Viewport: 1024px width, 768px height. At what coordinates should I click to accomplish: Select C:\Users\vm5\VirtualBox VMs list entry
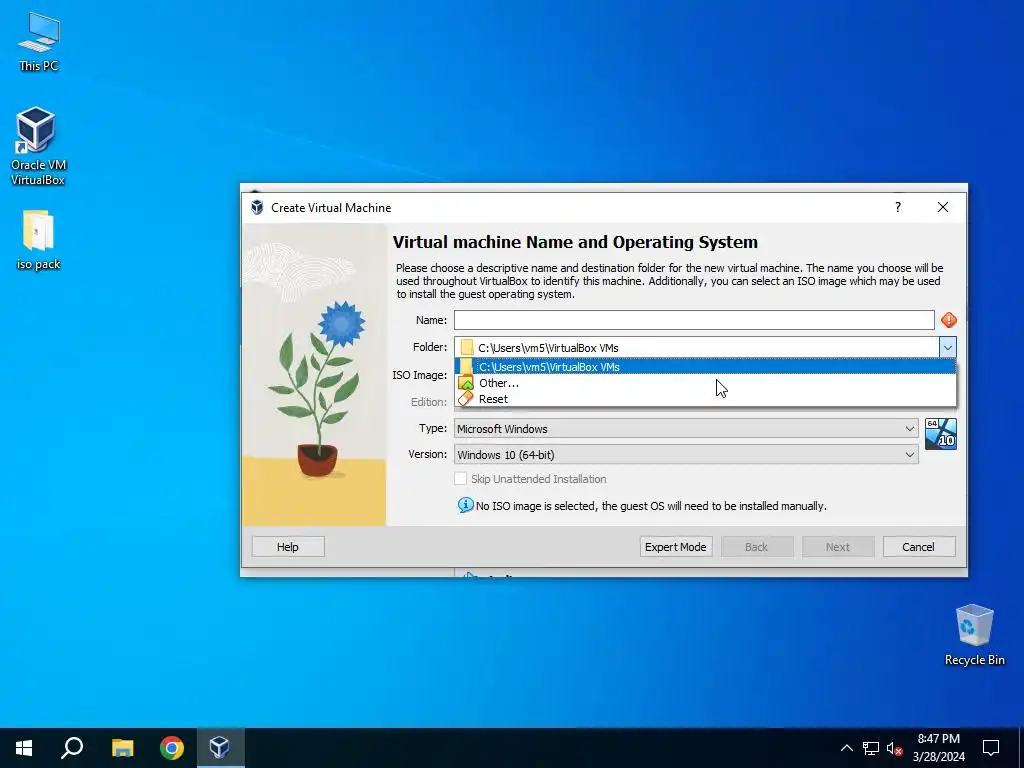tap(705, 367)
